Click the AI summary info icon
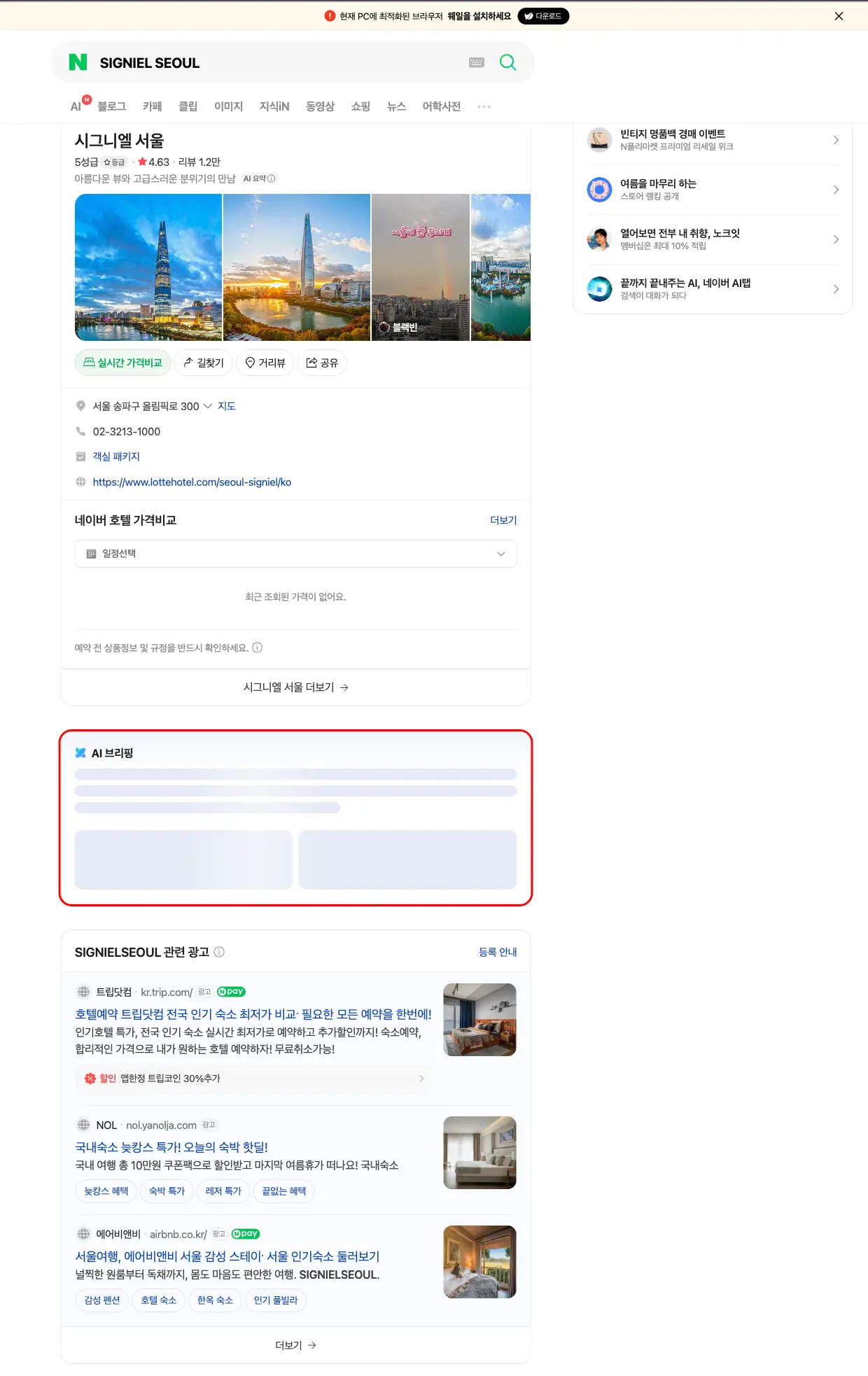 pos(272,178)
